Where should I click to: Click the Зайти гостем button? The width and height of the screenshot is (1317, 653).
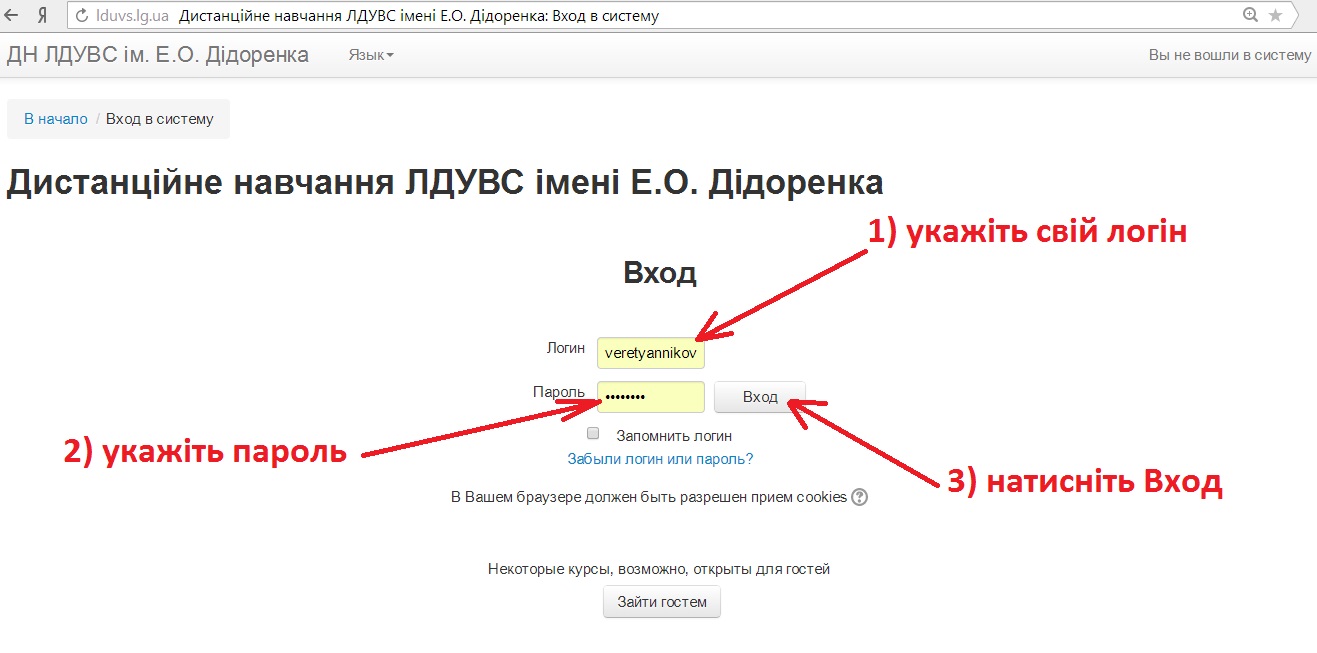tap(662, 602)
